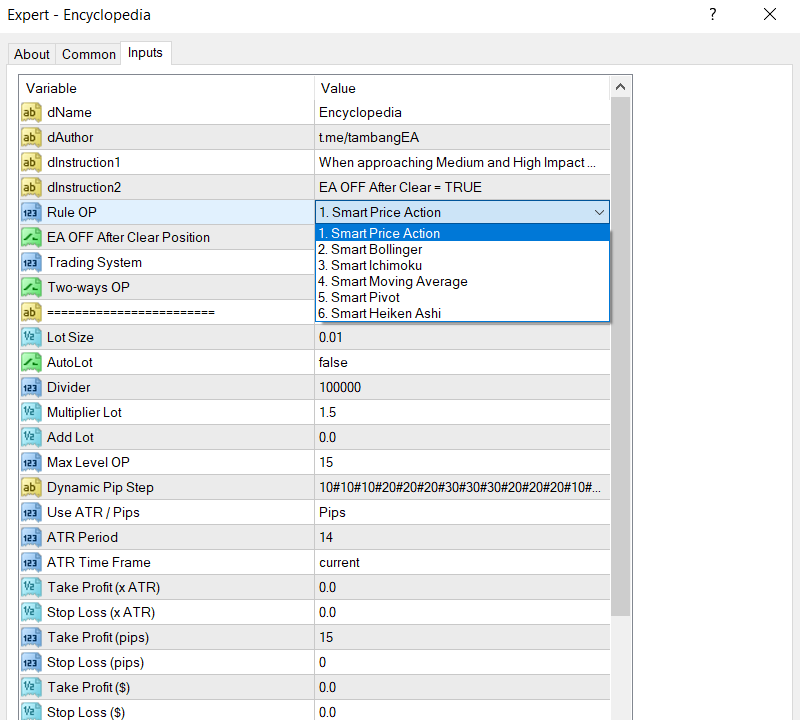
Task: Edit the ATR Period value 14
Action: 462,537
